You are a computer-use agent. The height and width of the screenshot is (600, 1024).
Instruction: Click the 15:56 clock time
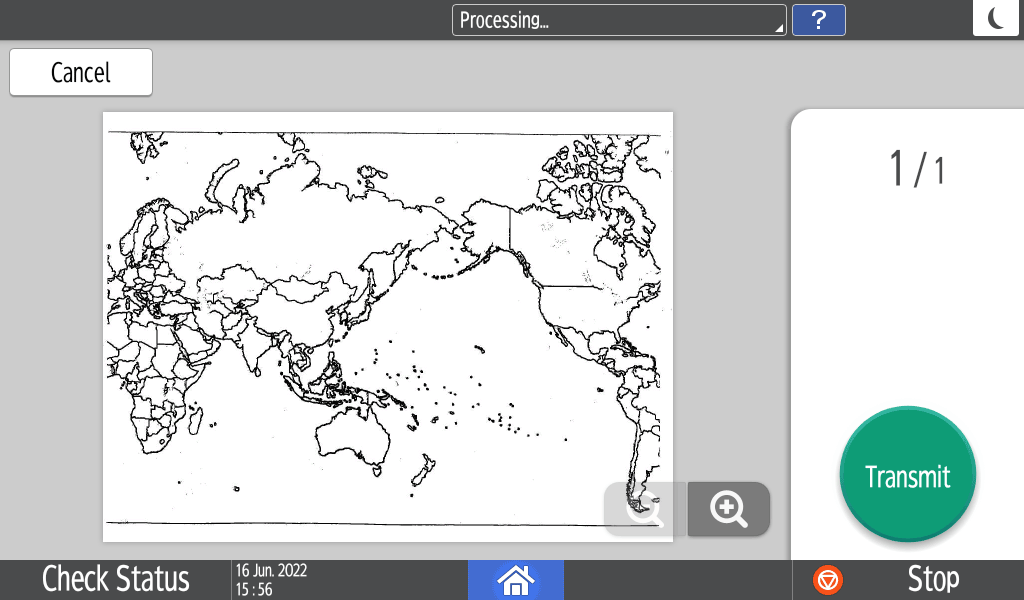pos(254,590)
